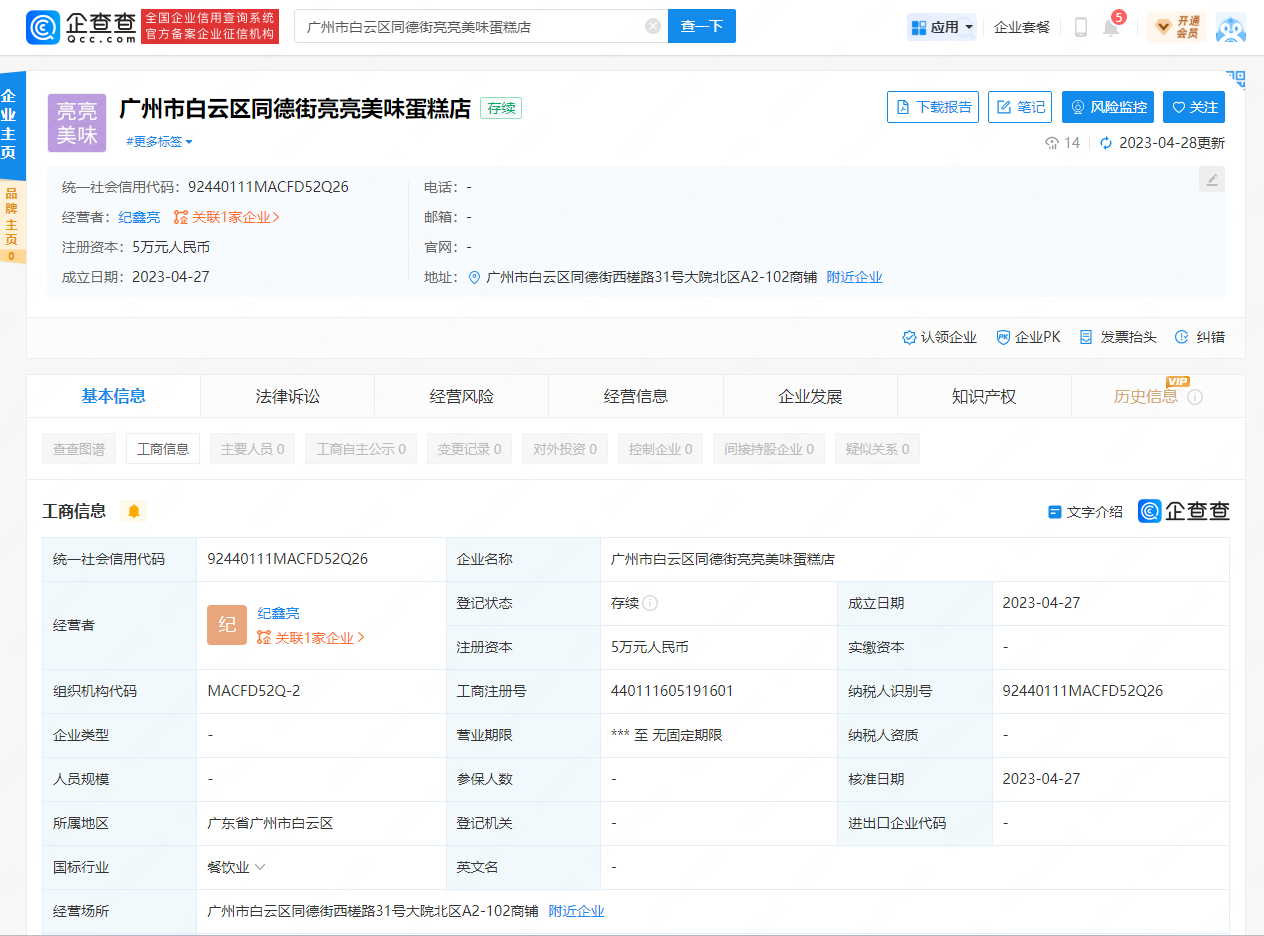
Task: Open the QR code icon
Action: 1236,79
